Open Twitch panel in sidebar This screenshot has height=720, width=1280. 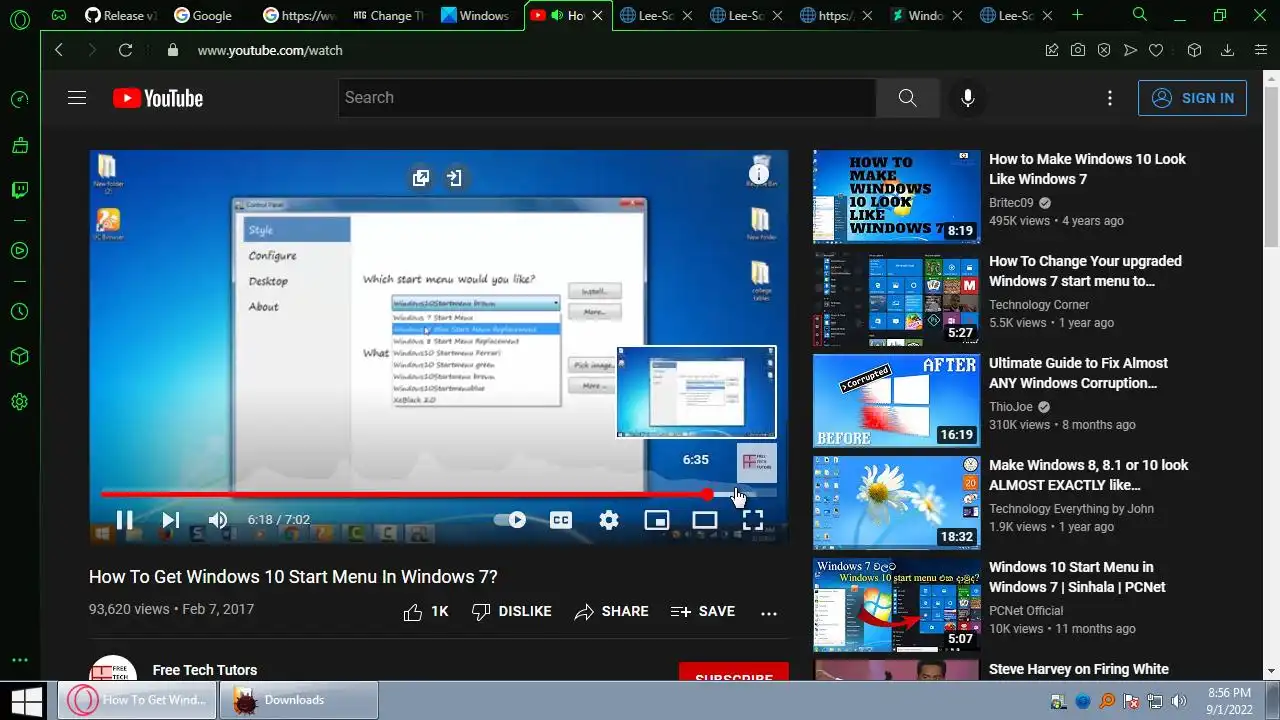click(19, 190)
